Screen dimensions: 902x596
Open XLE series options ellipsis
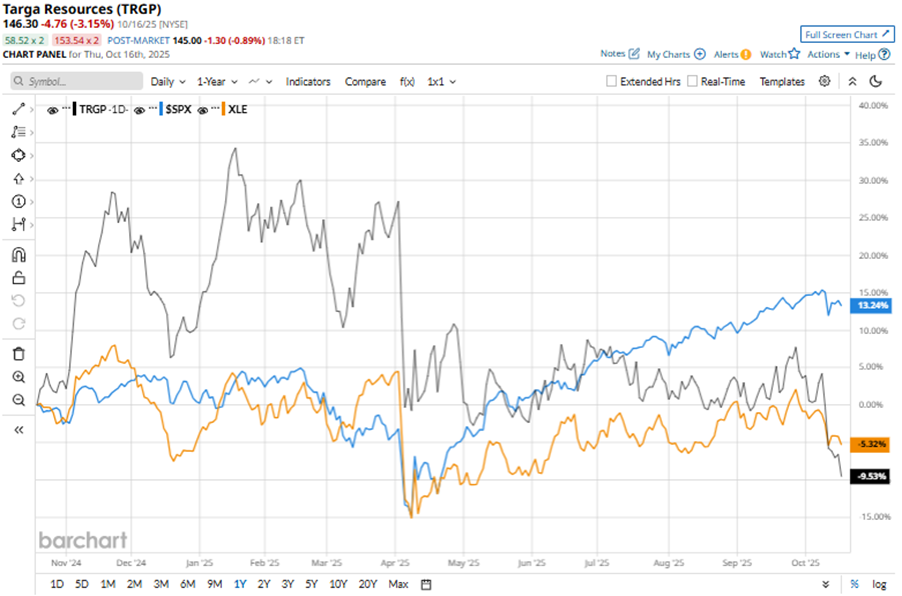215,108
